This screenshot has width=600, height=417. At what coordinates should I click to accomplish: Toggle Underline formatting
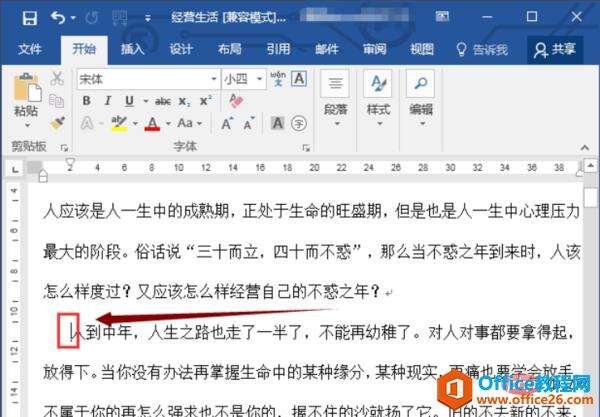129,101
